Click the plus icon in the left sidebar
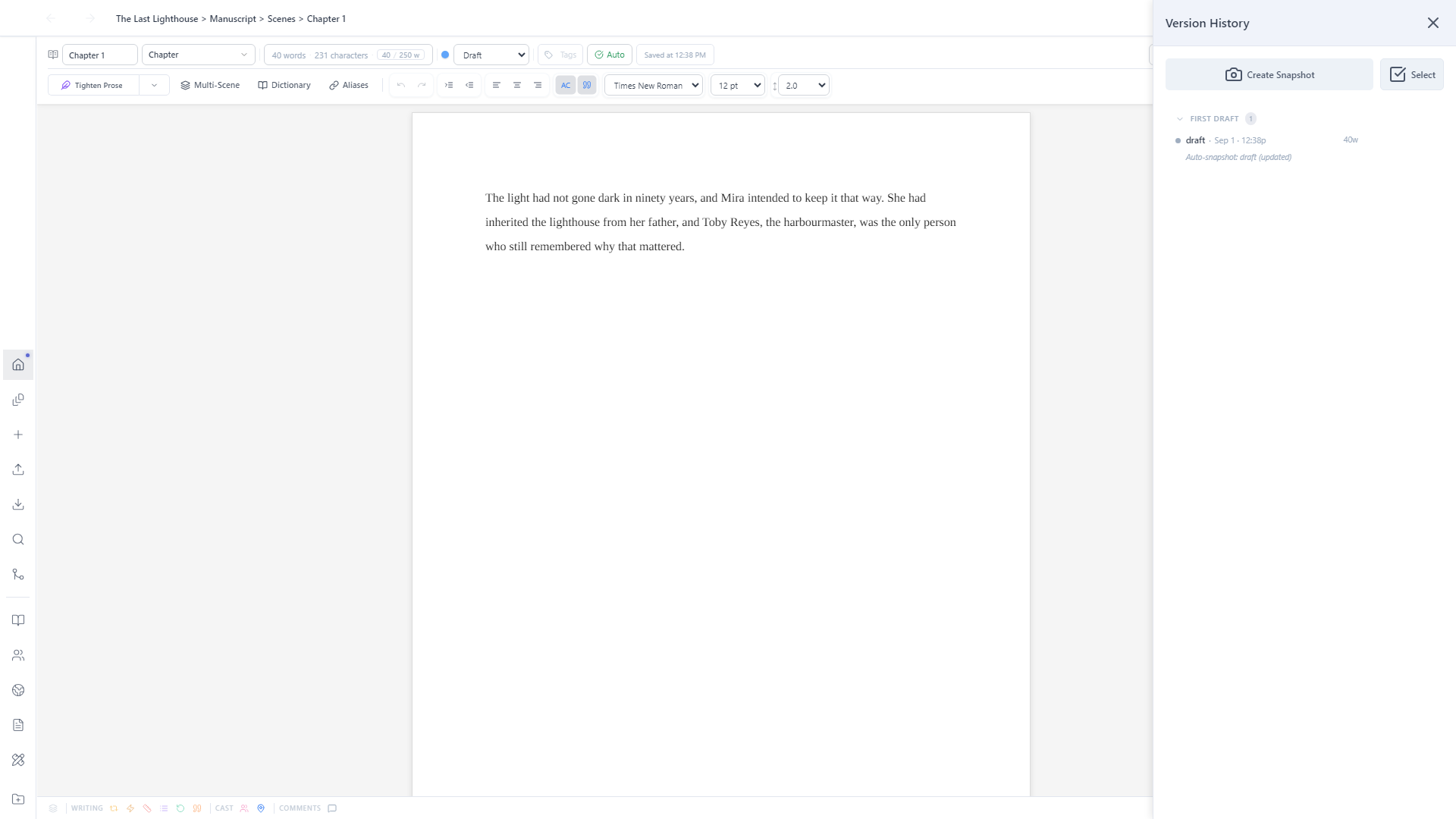 [x=18, y=435]
